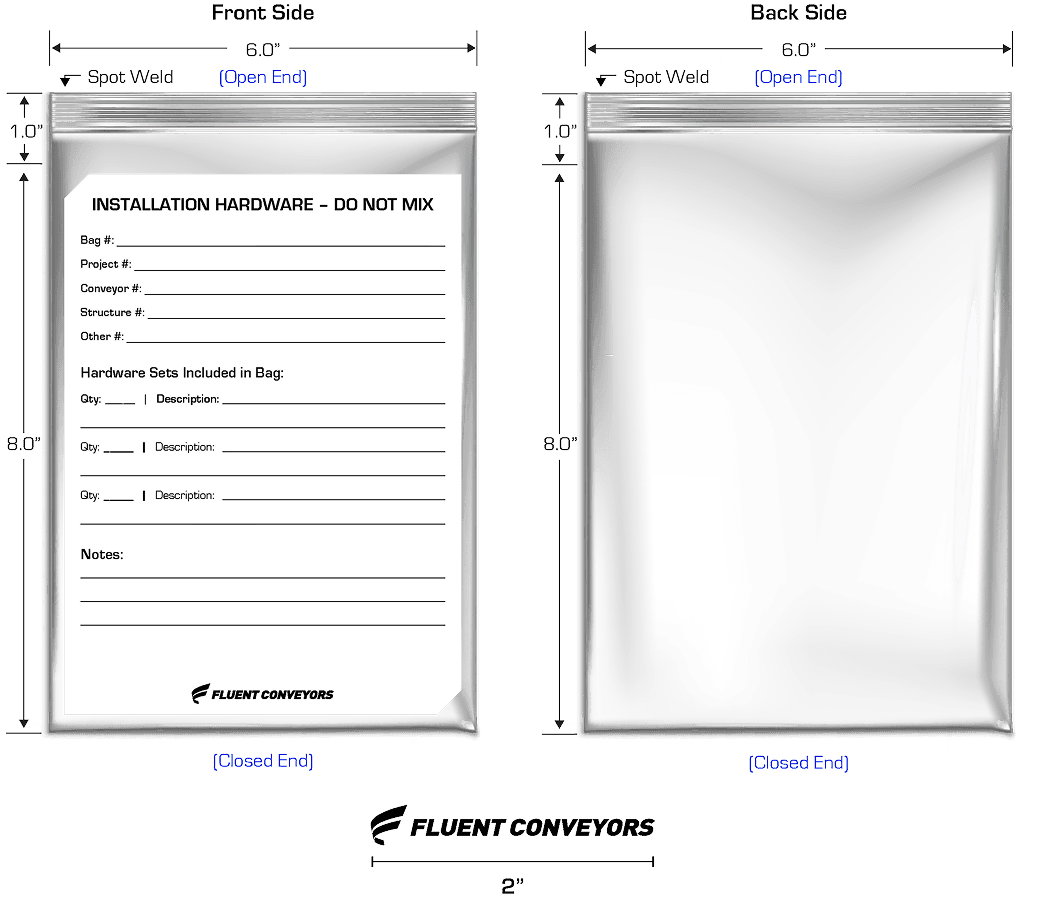Click the back side 8.0" height dimension
Image resolution: width=1058 pixels, height=900 pixels.
pos(561,444)
